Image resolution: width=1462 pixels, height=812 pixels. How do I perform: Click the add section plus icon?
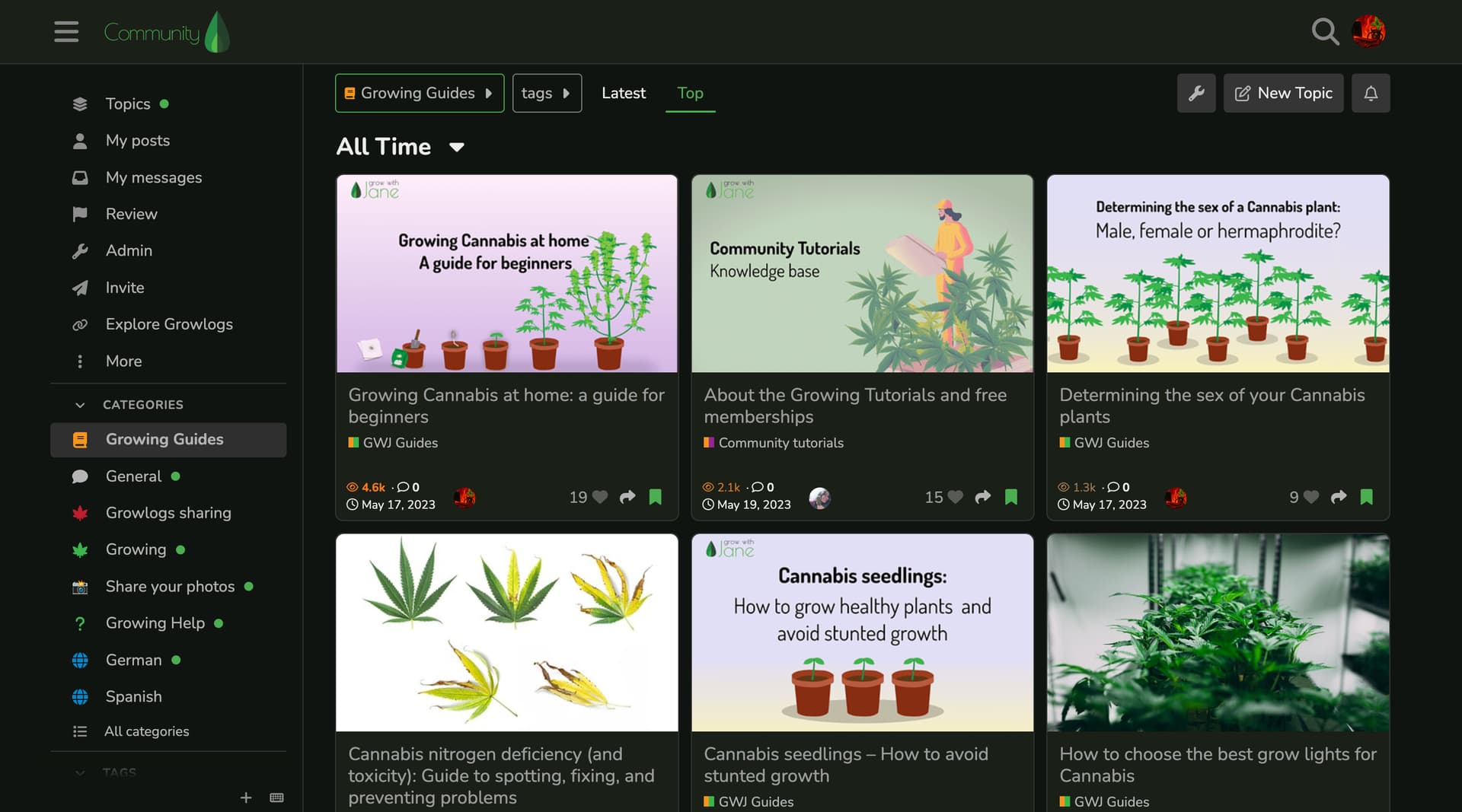[246, 798]
